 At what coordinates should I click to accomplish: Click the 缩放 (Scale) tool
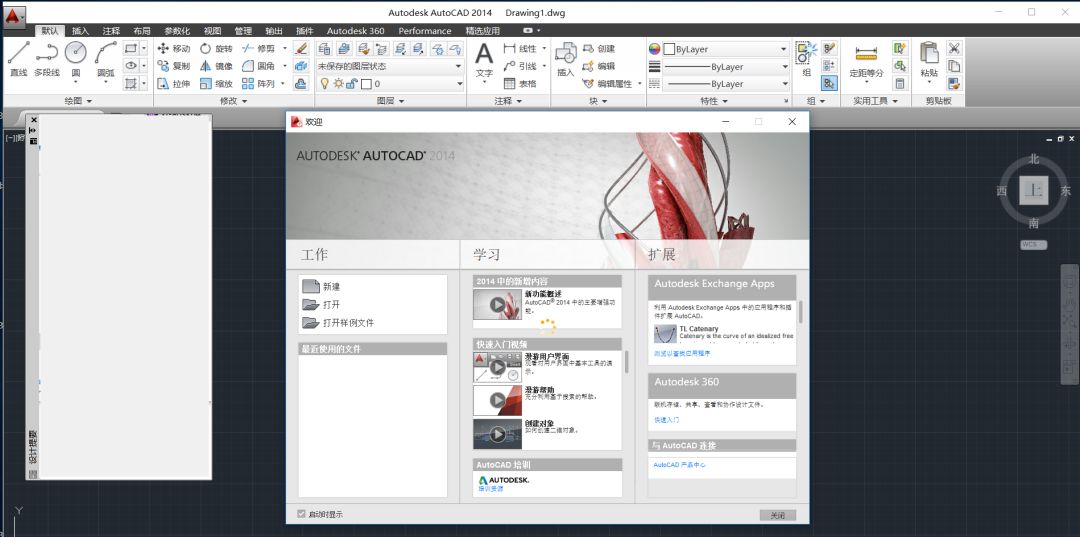216,84
